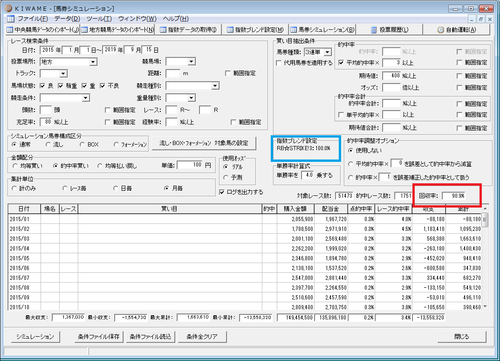
Task: Select レース毎 aggregation radio button
Action: (x=65, y=188)
